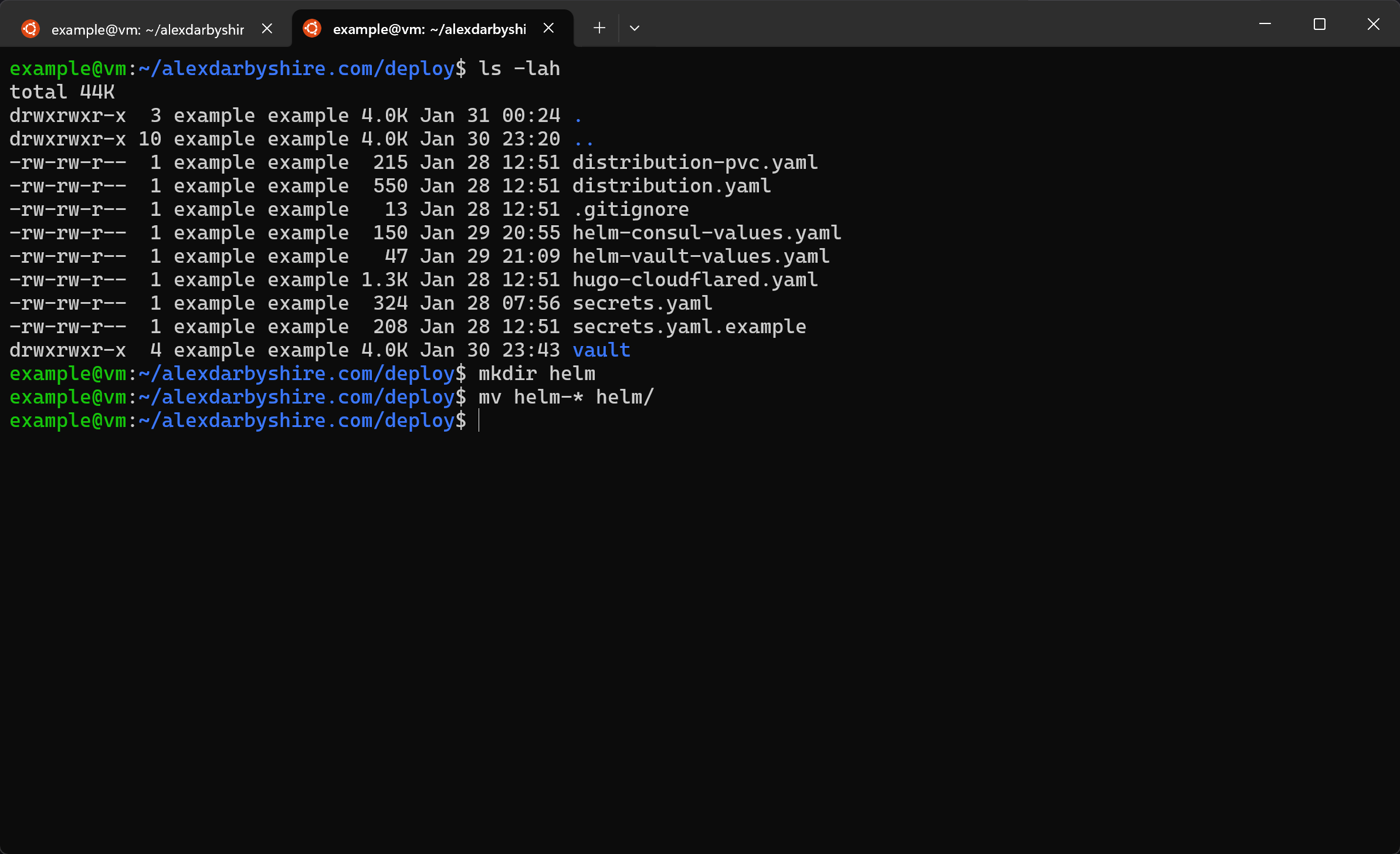
Task: Click the 'Jan 30 23:43' timestamp of vault
Action: pyautogui.click(x=490, y=350)
